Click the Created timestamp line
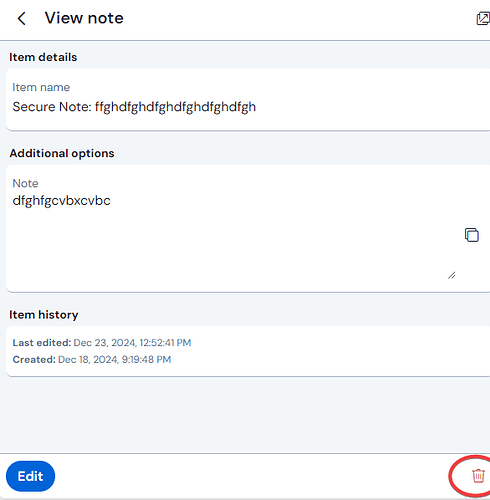Image resolution: width=490 pixels, height=500 pixels. [92, 359]
